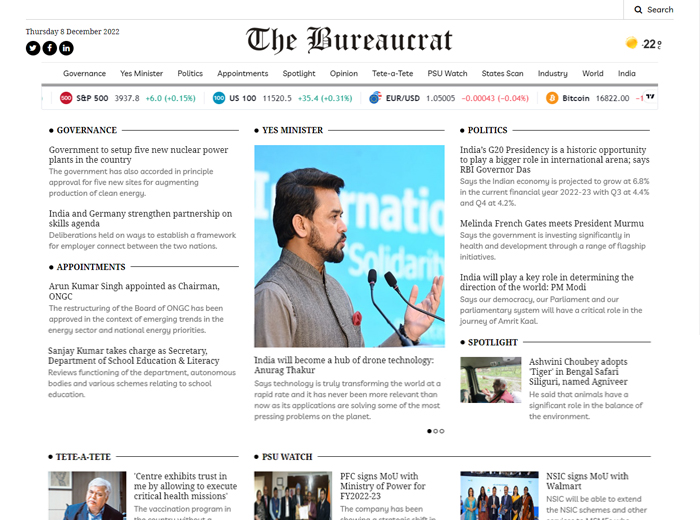Click the Tete-a-Tete interview thumbnail

(x=87, y=495)
